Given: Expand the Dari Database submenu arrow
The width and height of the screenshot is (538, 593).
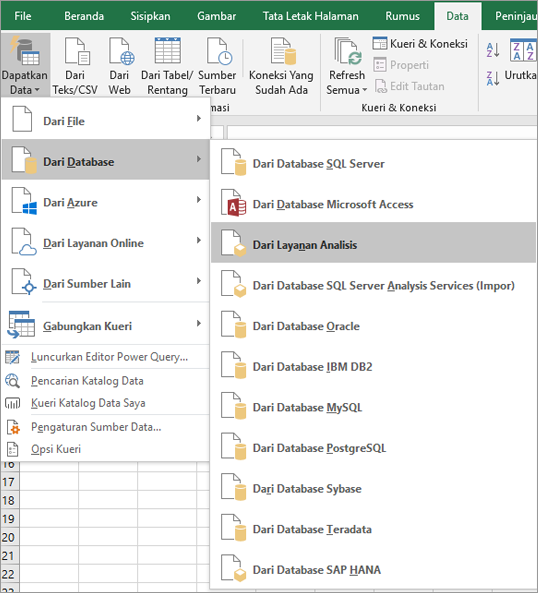Looking at the screenshot, I should pyautogui.click(x=199, y=159).
